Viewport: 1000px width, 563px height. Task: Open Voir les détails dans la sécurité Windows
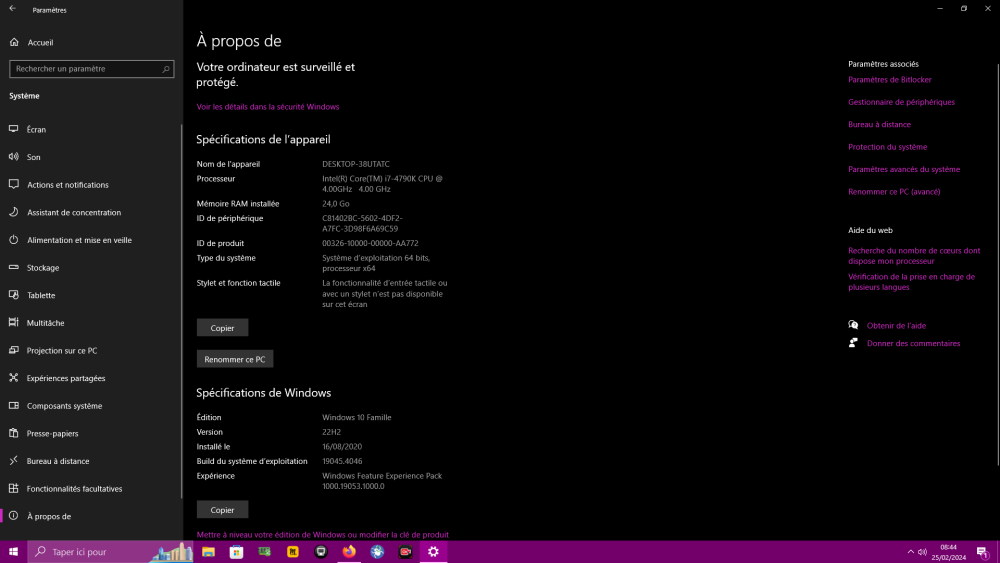click(x=268, y=107)
